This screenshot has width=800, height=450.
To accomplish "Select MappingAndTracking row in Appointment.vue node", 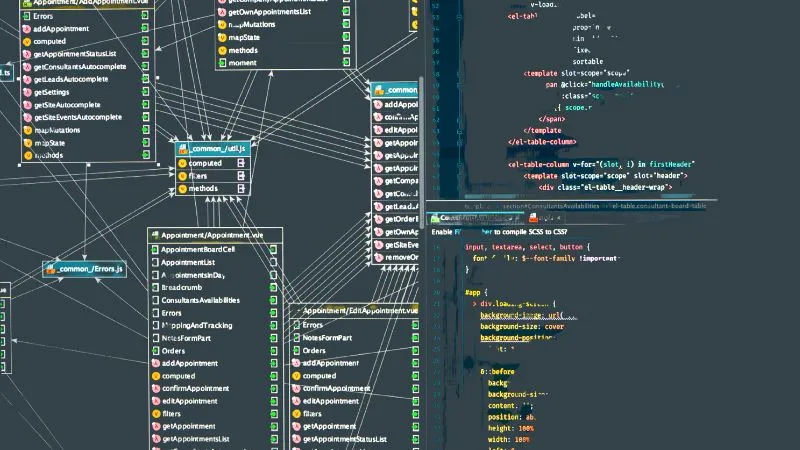I will 198,325.
